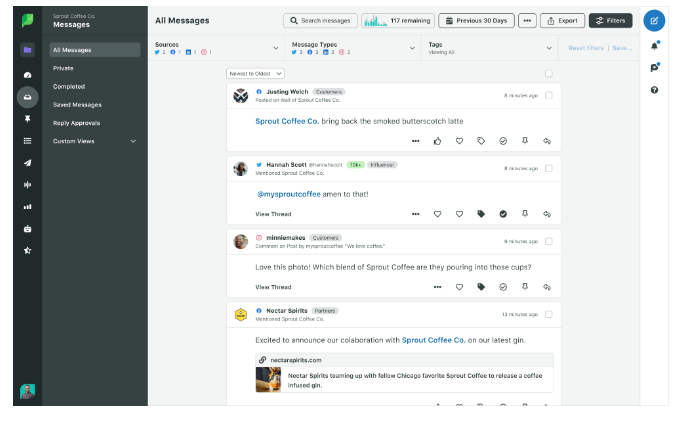The height and width of the screenshot is (422, 696).
Task: Click the Sprout Coffee Co. link in Justing's post
Action: (x=287, y=121)
